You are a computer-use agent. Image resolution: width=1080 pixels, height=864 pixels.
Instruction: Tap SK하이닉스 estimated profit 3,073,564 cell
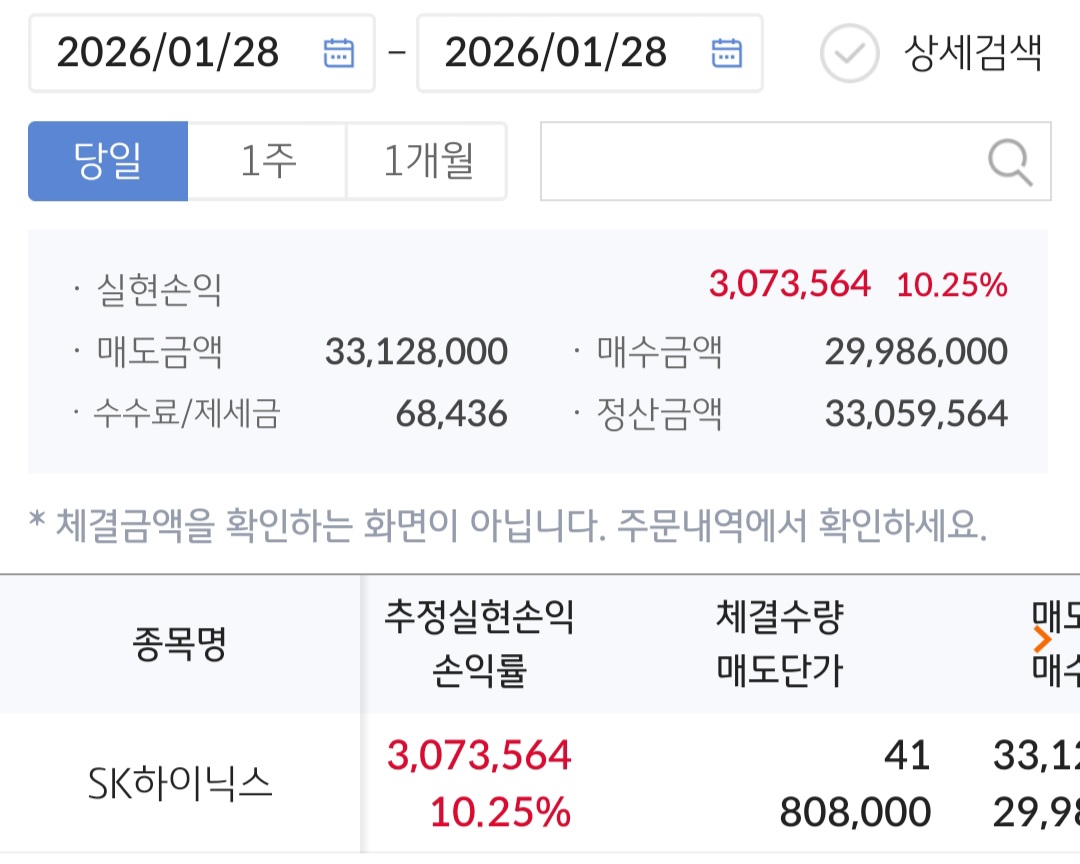click(x=479, y=755)
